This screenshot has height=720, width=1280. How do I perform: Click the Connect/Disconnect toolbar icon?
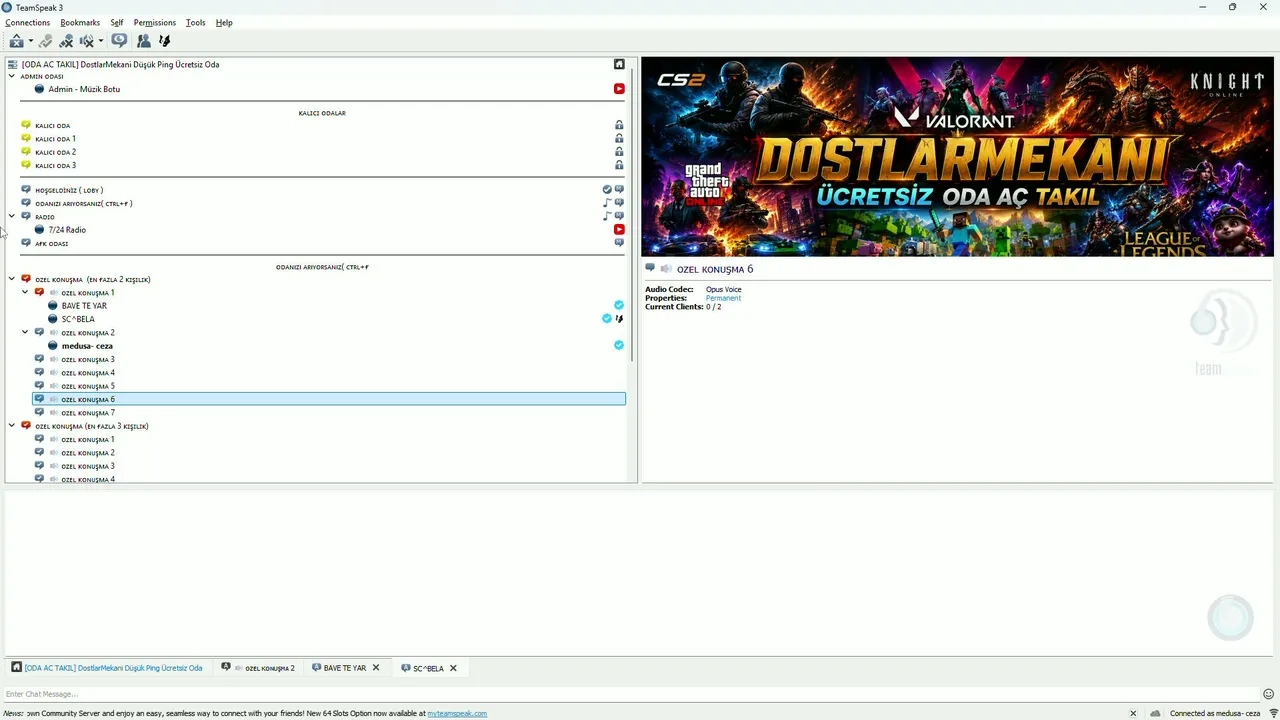[x=16, y=41]
